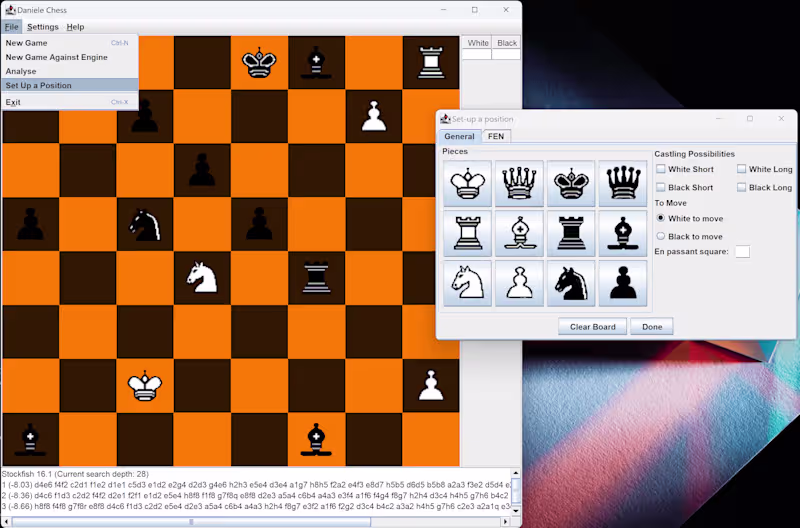Choose New Game from the File menu

pyautogui.click(x=69, y=43)
